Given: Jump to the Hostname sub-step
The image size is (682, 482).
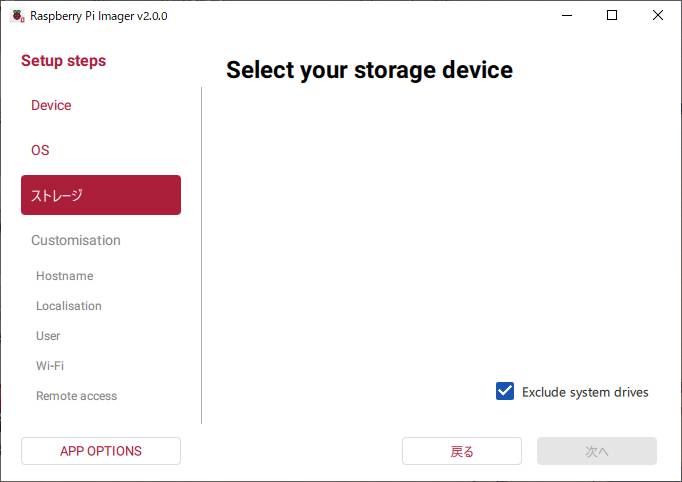Looking at the screenshot, I should pos(64,276).
